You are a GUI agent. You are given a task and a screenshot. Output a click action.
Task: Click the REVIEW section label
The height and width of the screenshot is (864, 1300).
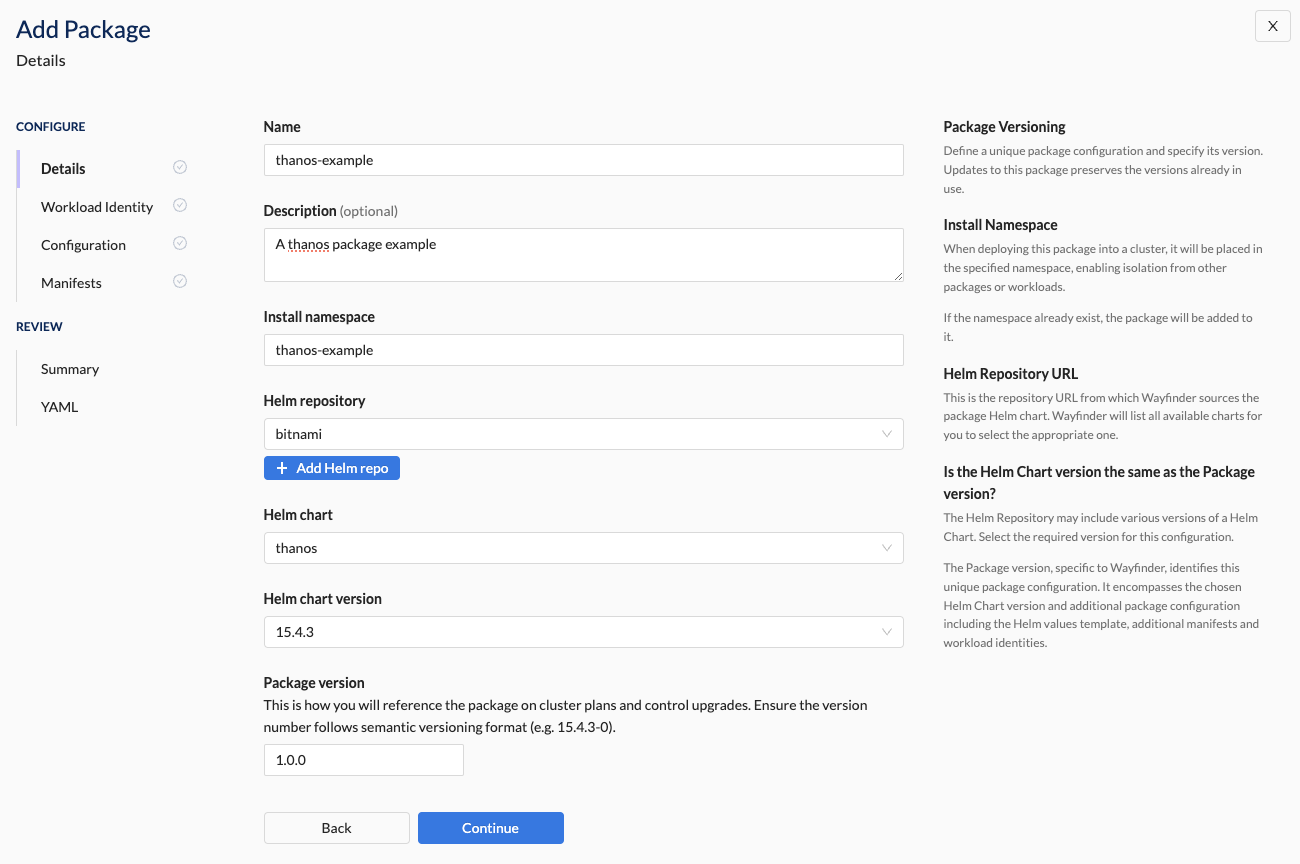tap(39, 327)
